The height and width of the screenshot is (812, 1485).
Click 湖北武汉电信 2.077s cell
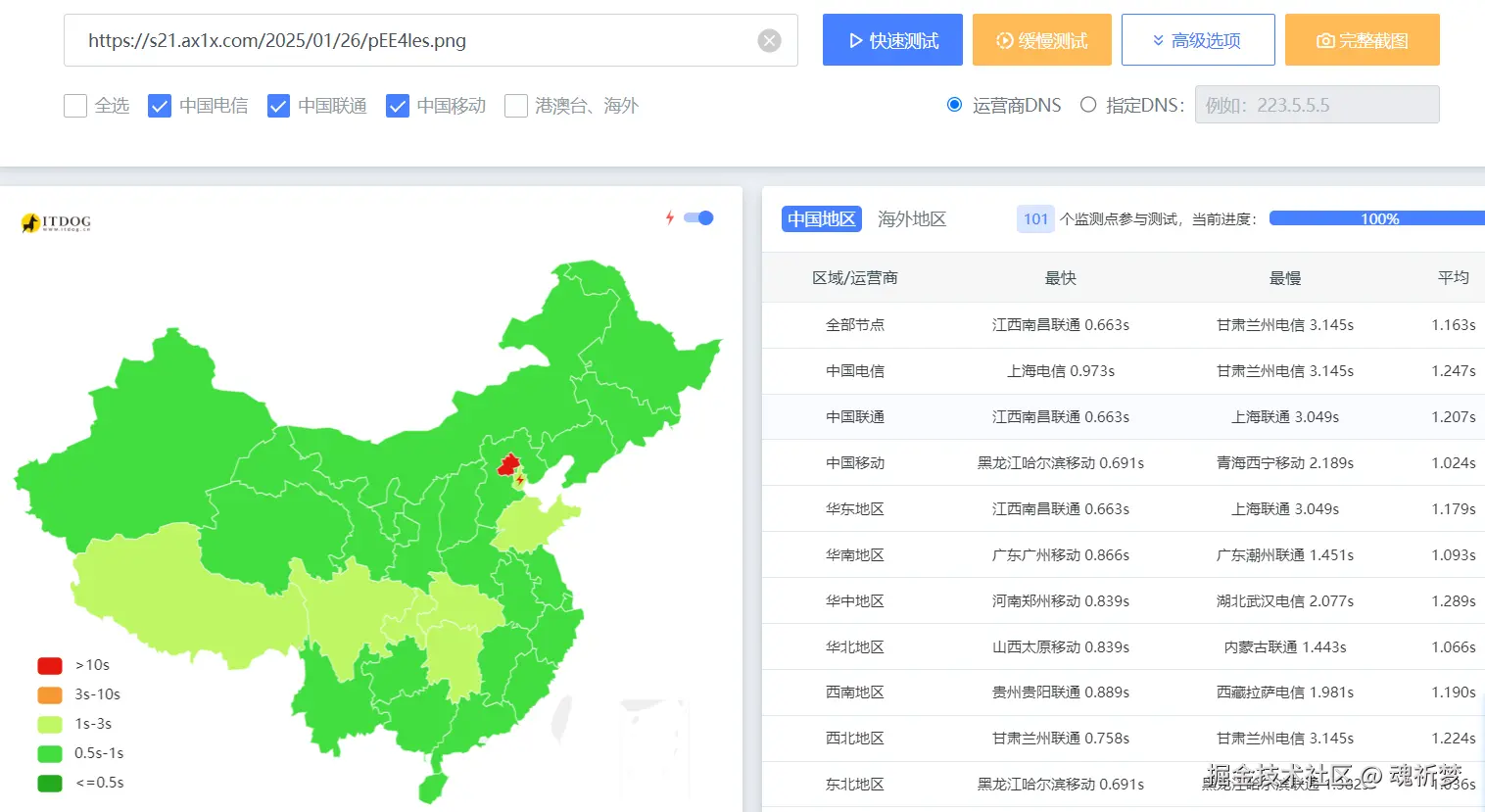(1285, 601)
